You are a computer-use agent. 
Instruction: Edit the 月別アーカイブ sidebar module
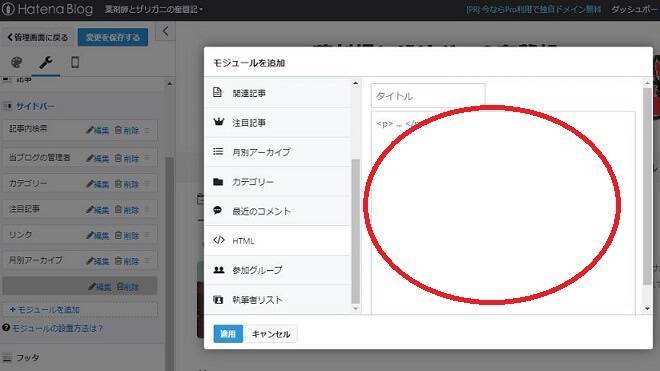98,261
